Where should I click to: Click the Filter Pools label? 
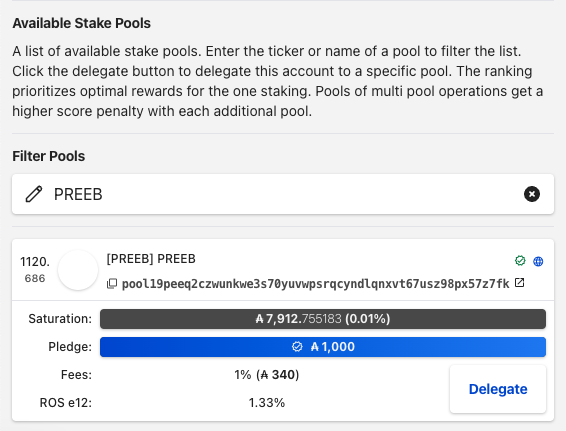(x=49, y=156)
